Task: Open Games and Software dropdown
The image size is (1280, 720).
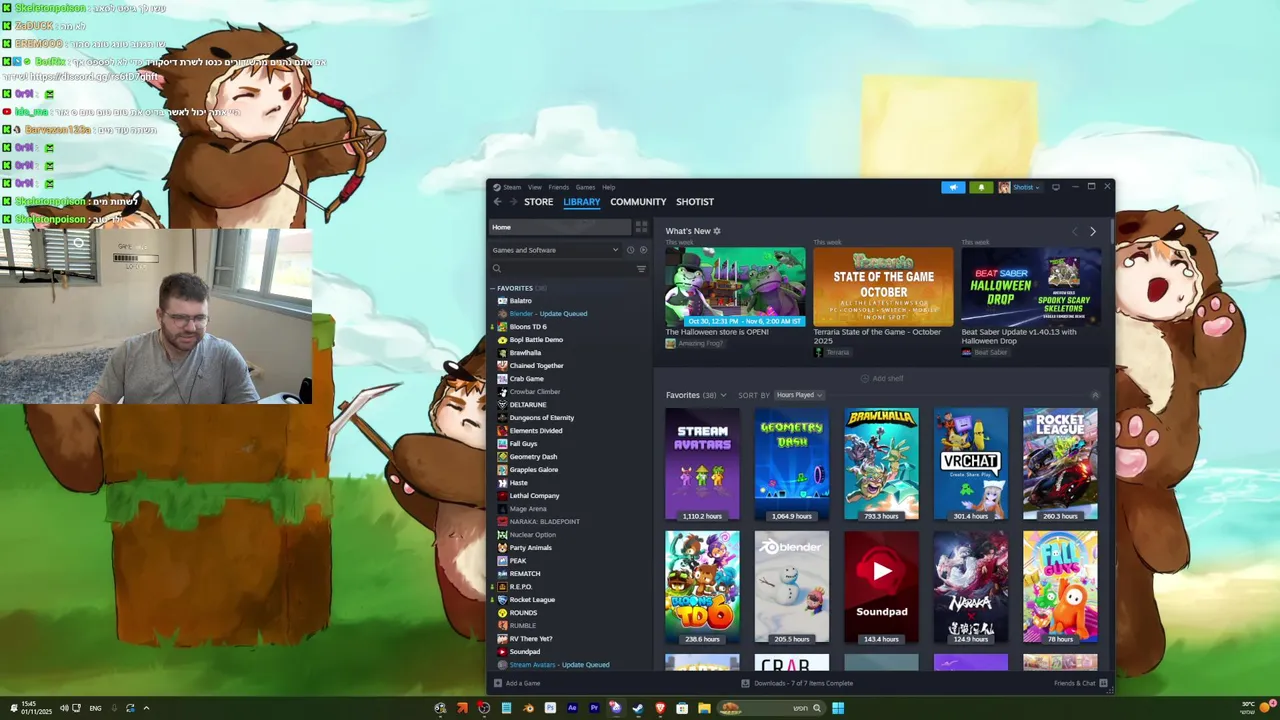Action: click(x=555, y=250)
